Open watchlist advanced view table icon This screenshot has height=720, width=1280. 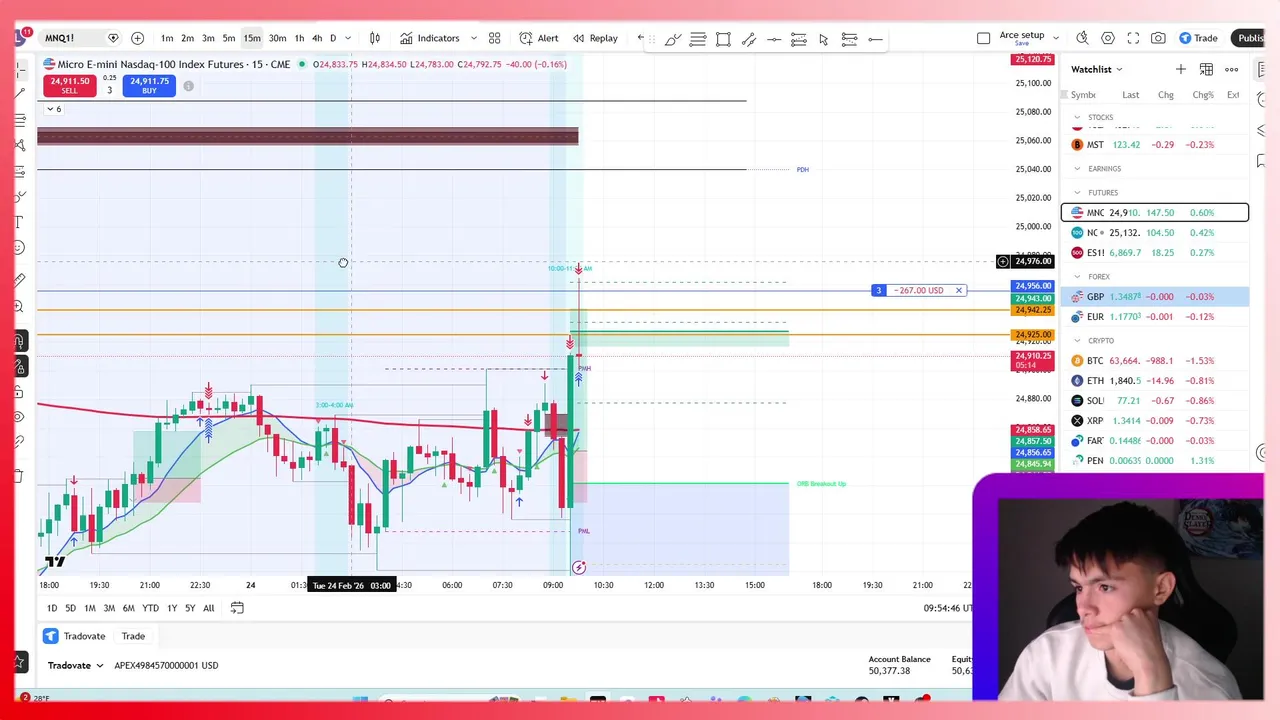coord(1206,69)
